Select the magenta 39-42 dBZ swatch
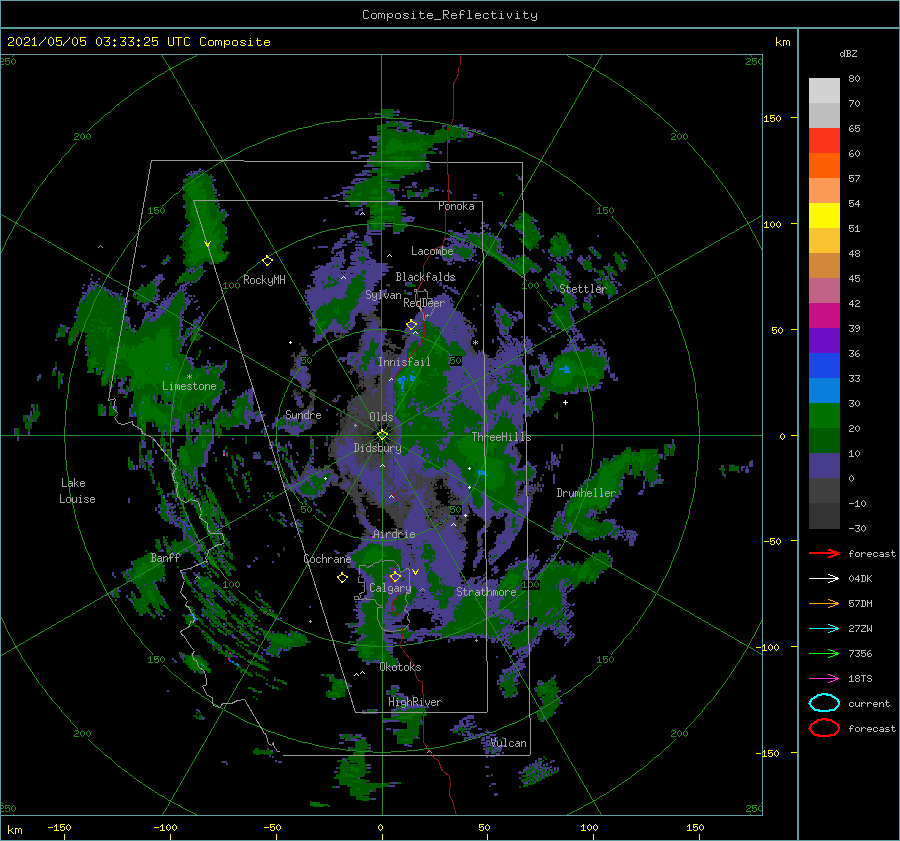Screen dimensions: 900x841 824,316
